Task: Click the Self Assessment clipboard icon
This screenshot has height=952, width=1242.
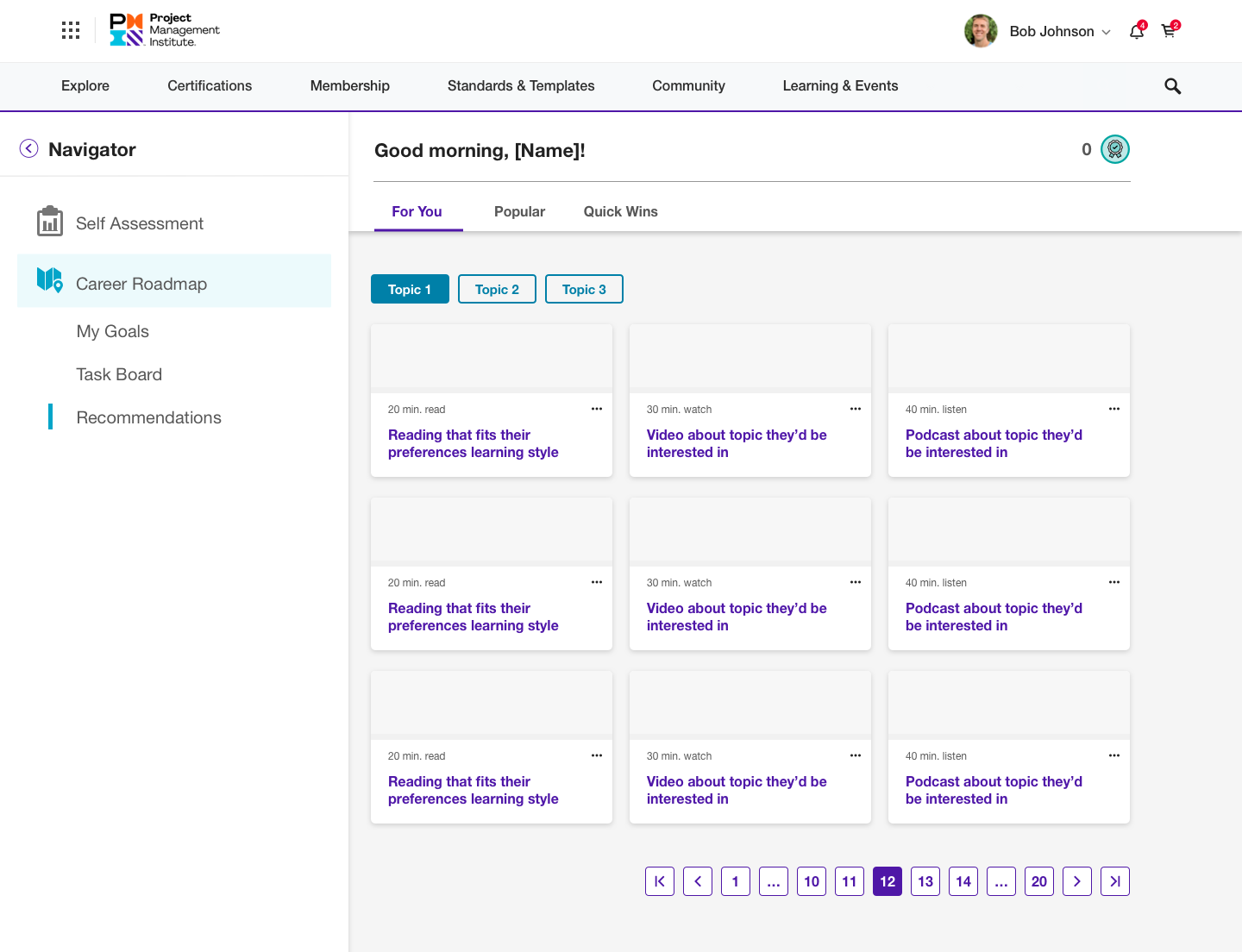Action: coord(50,222)
